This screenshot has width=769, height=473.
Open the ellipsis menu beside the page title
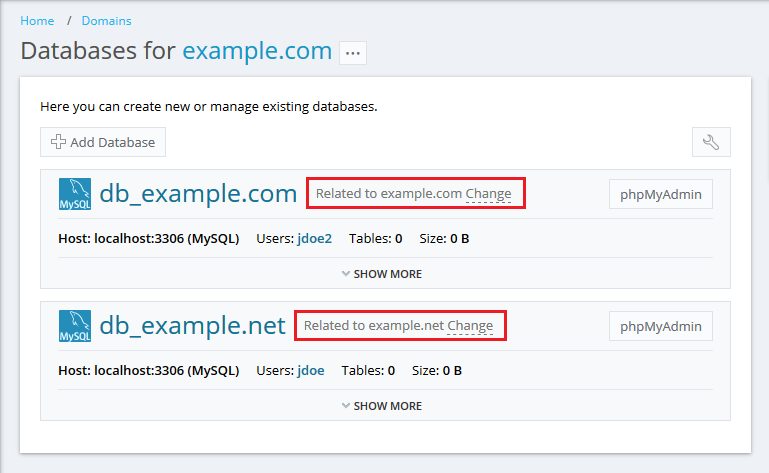click(353, 53)
